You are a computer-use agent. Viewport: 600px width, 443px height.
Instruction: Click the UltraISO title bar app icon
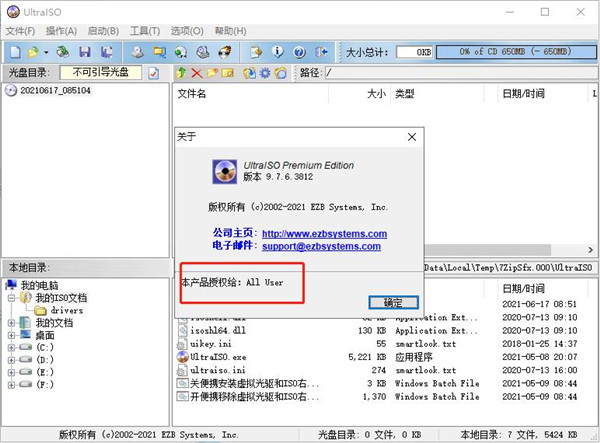(x=13, y=12)
